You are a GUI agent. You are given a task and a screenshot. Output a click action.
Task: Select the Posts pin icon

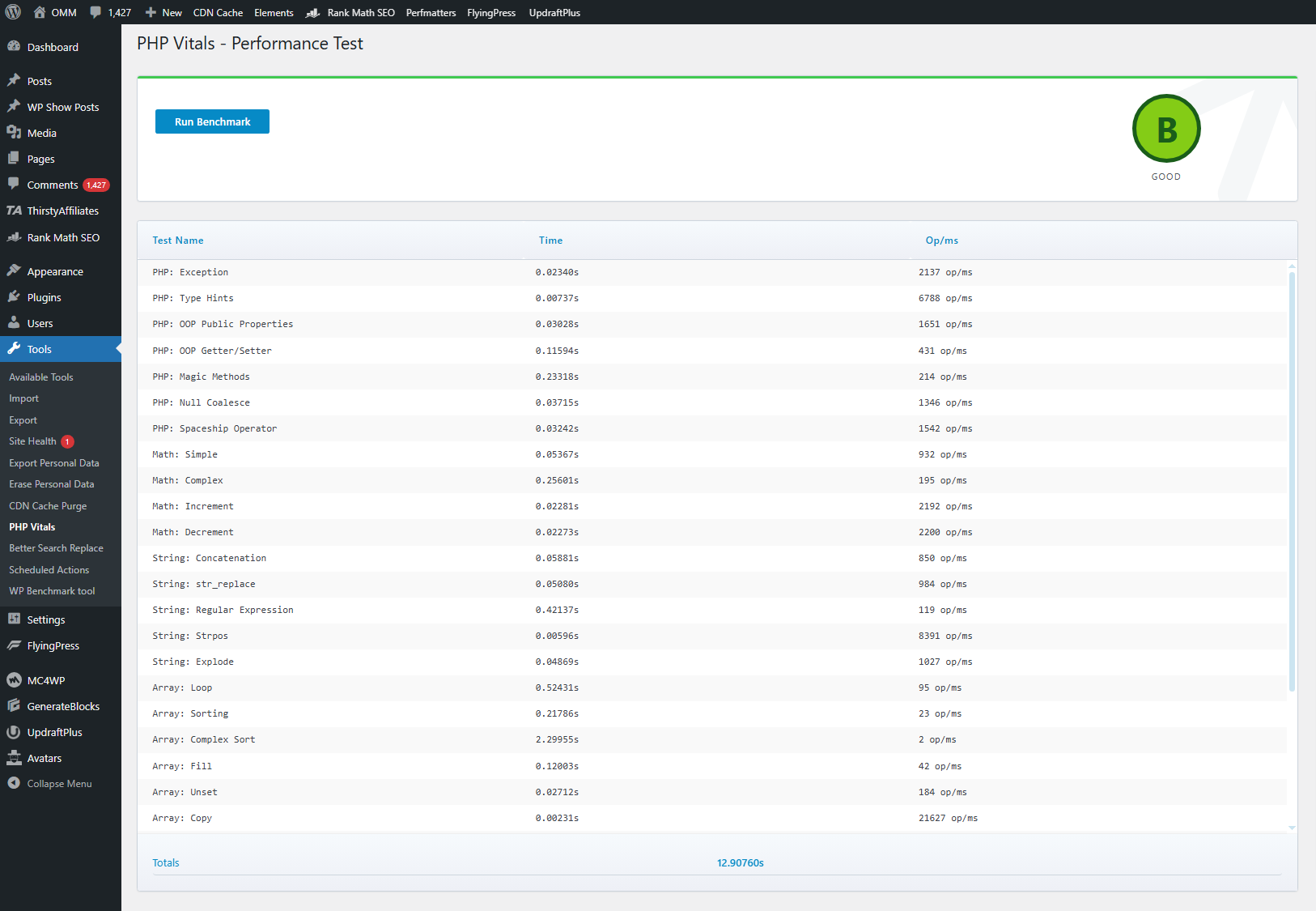click(15, 80)
